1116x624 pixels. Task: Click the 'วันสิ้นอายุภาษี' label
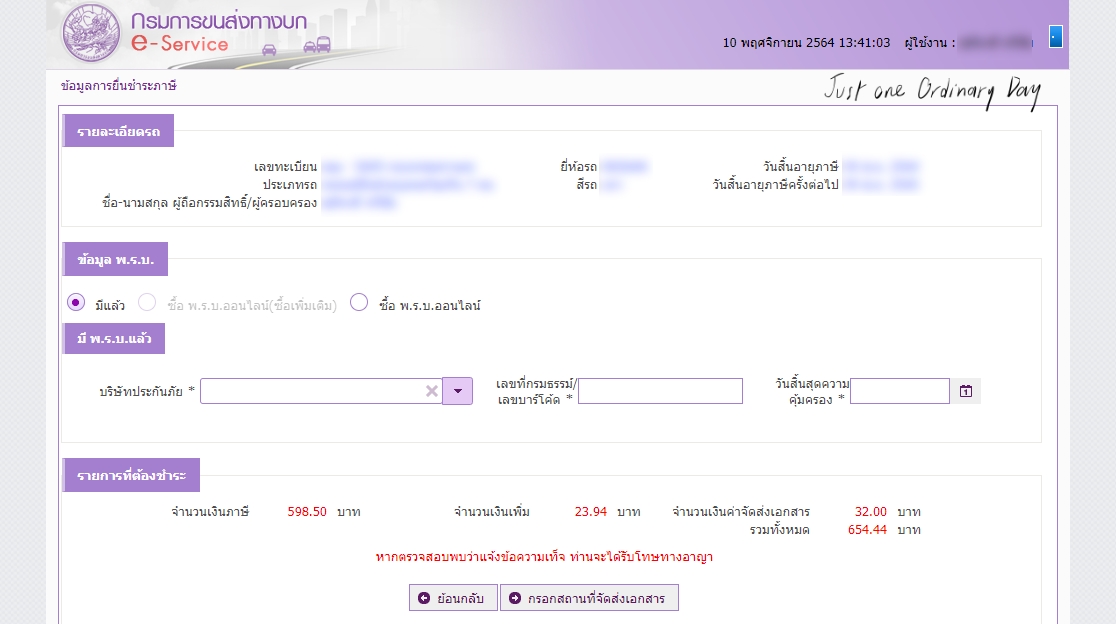click(x=801, y=166)
